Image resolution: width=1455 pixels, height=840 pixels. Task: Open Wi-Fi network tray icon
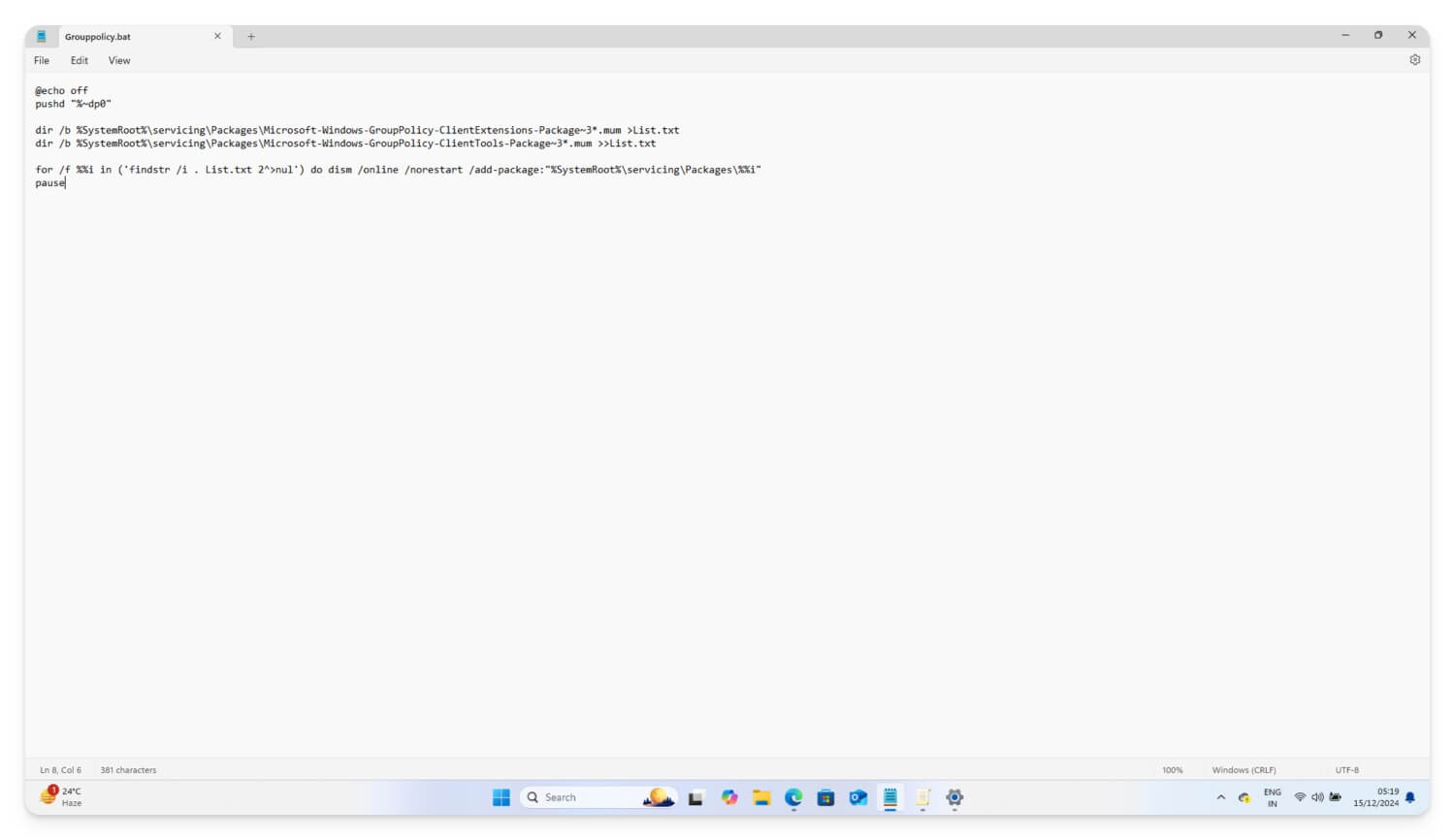1300,797
